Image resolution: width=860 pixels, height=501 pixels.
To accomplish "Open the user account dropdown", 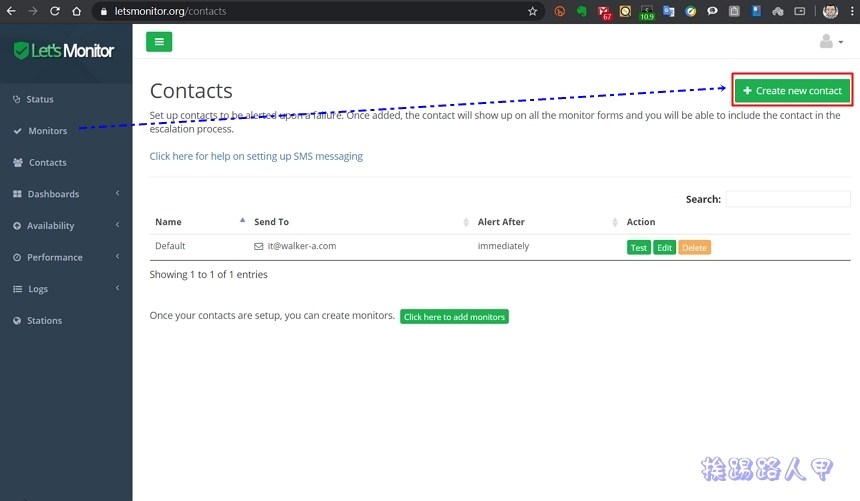I will coord(831,41).
